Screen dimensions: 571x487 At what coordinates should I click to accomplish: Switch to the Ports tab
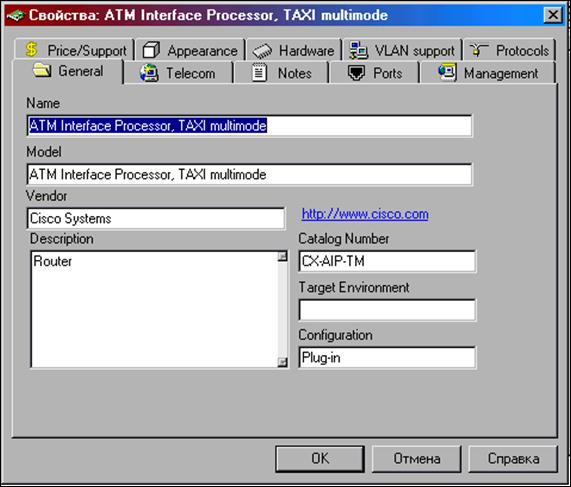374,72
